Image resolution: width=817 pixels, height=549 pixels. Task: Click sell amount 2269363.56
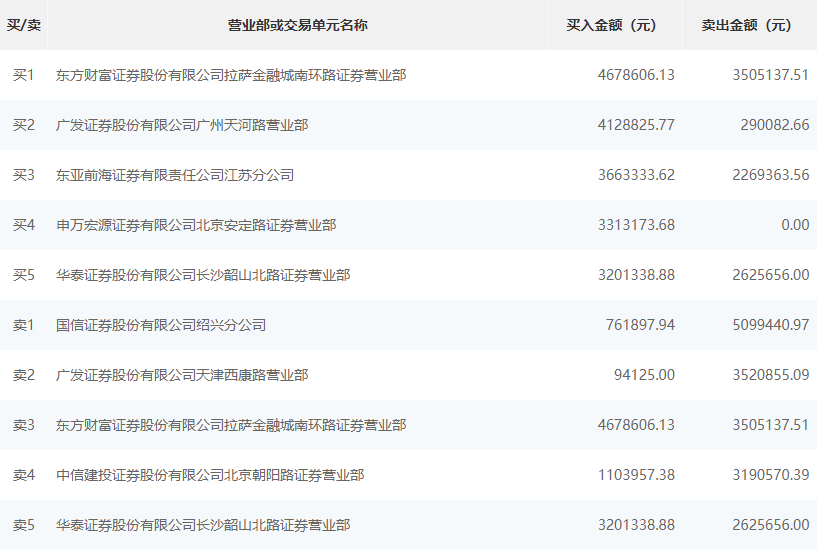click(771, 175)
